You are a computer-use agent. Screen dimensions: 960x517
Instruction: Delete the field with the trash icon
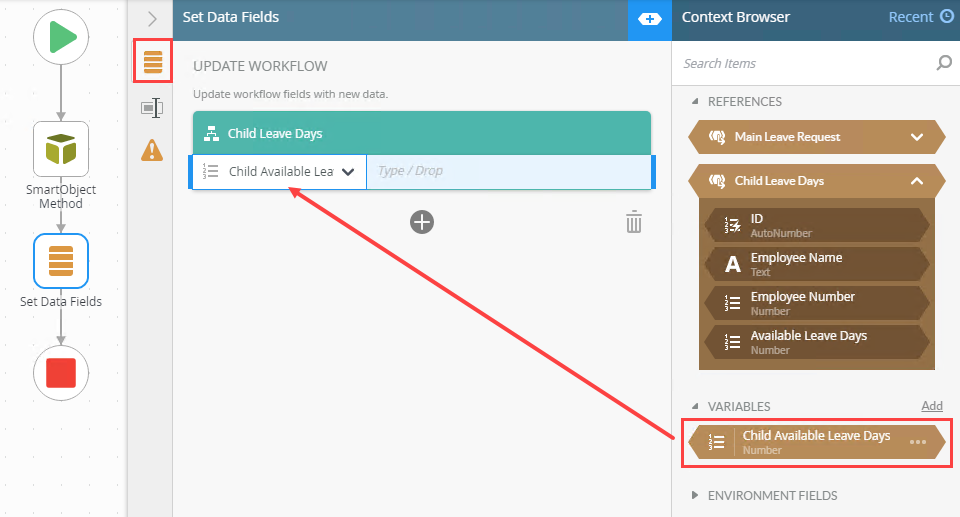[634, 222]
